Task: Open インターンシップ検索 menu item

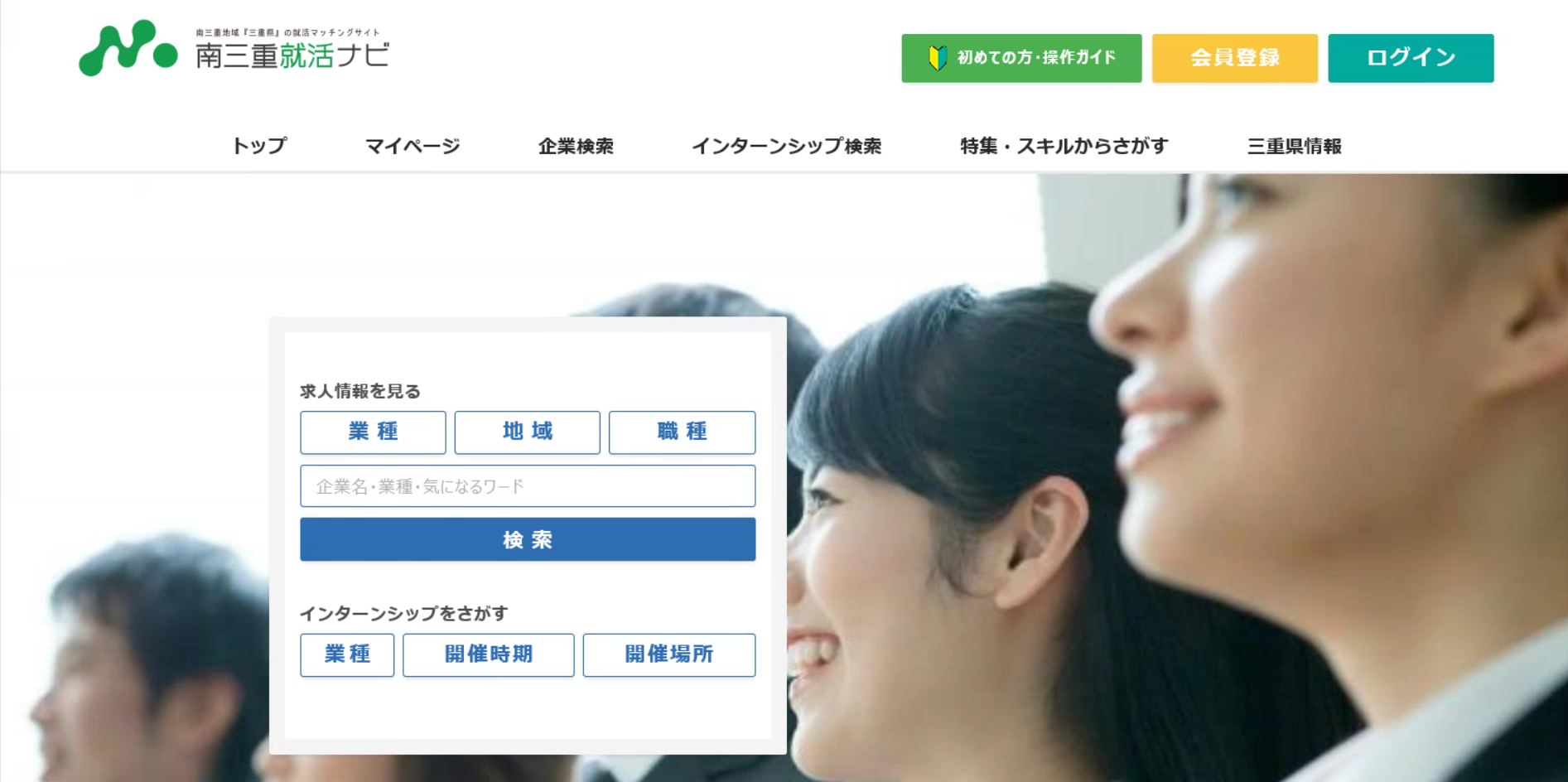Action: point(786,147)
